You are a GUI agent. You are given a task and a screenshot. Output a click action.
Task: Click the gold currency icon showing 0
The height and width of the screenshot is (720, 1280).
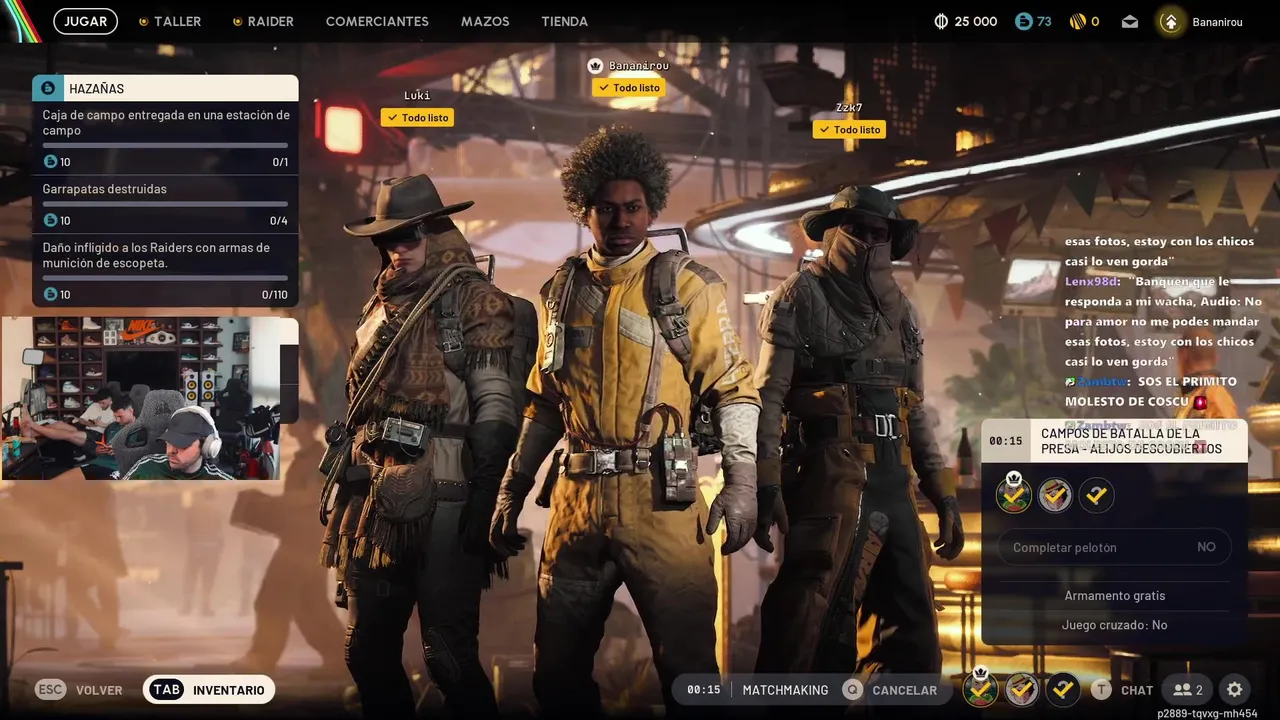pos(1077,21)
